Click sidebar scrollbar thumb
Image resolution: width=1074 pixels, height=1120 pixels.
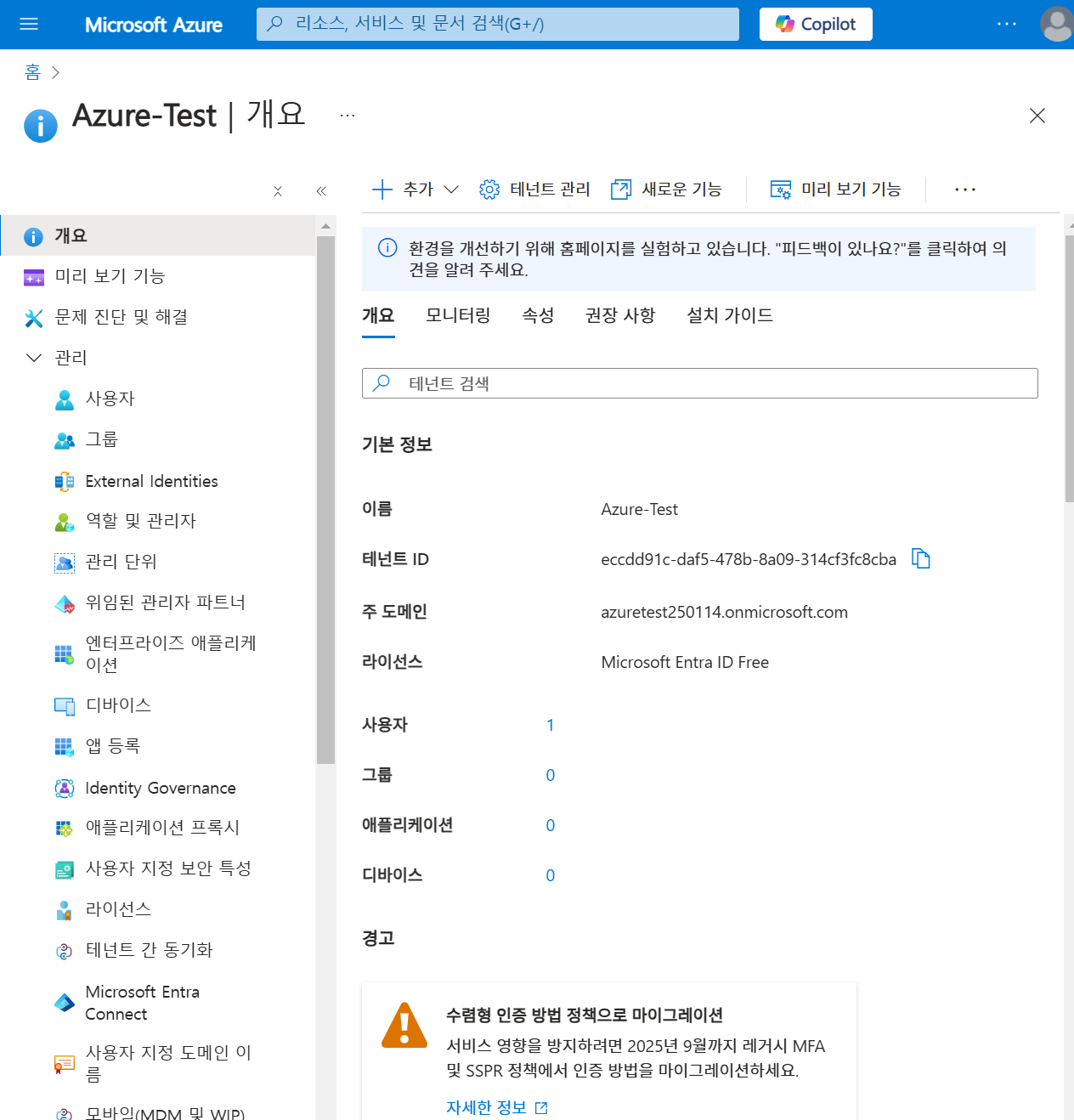325,500
